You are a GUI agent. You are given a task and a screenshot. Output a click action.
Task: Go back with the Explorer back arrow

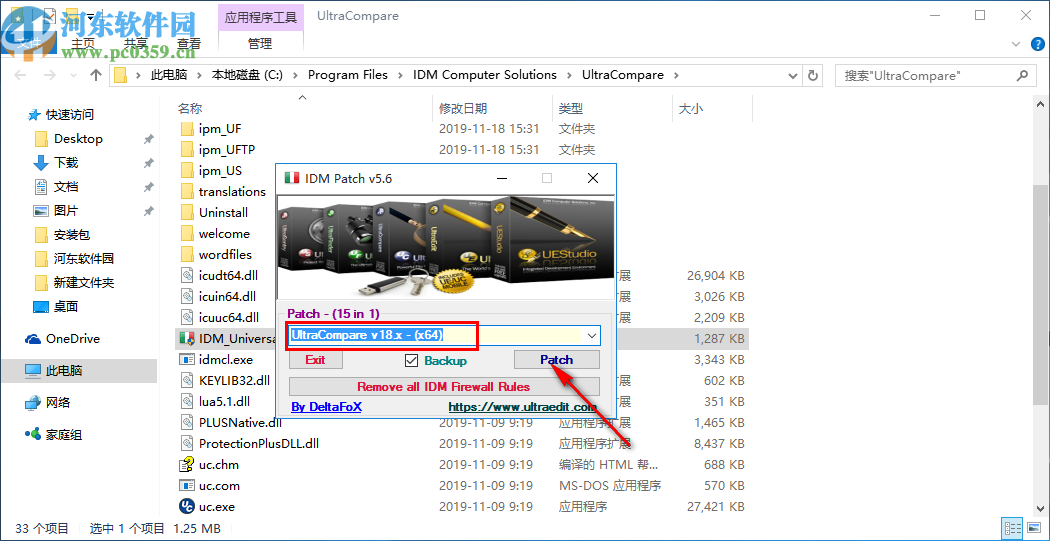point(19,75)
